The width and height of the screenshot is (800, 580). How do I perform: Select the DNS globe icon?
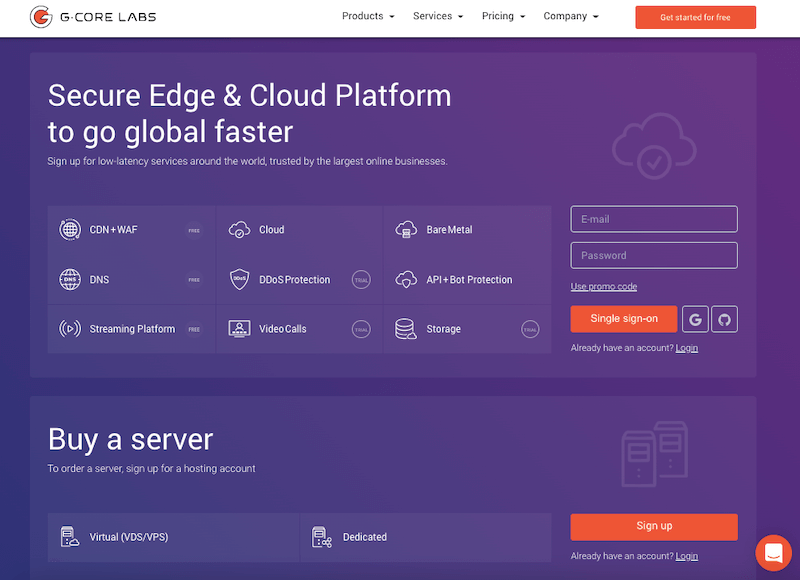[70, 280]
